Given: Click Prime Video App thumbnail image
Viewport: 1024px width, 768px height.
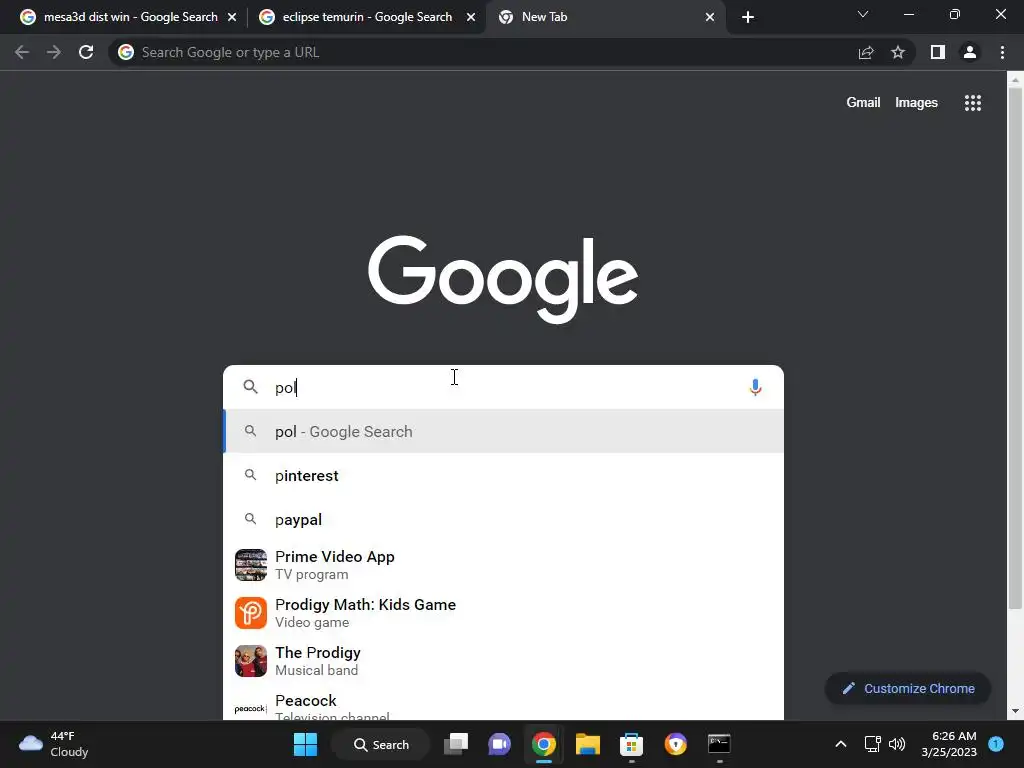Looking at the screenshot, I should tap(251, 565).
